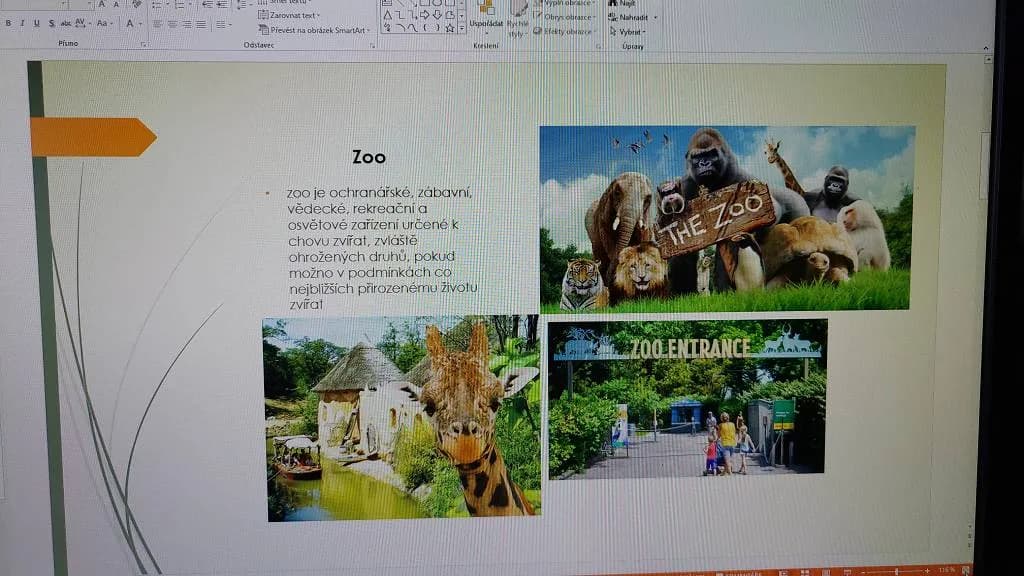
Task: Open the Zarovnat text dropdown
Action: point(289,15)
